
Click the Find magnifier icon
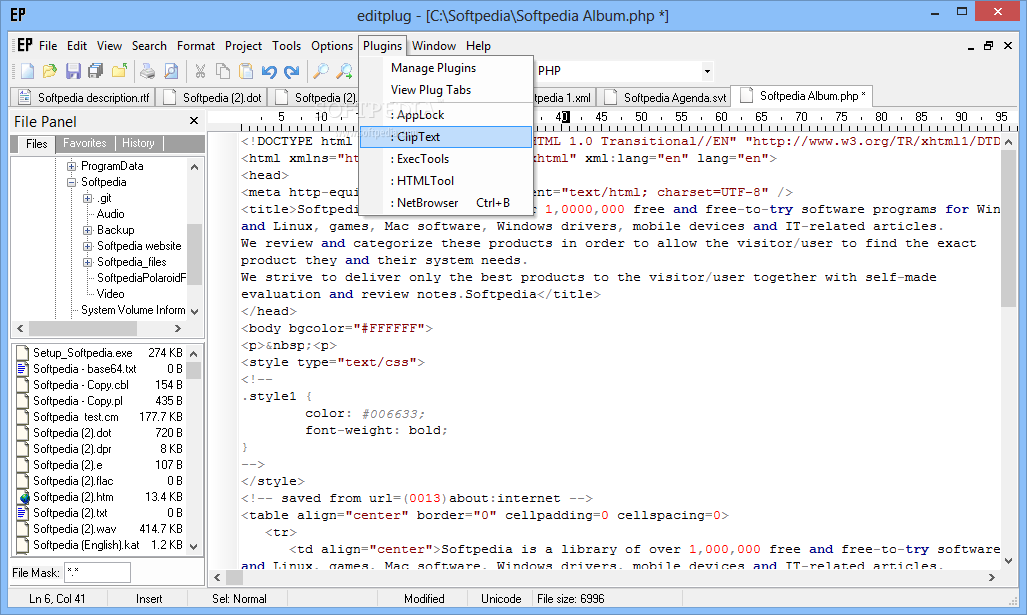tap(320, 71)
